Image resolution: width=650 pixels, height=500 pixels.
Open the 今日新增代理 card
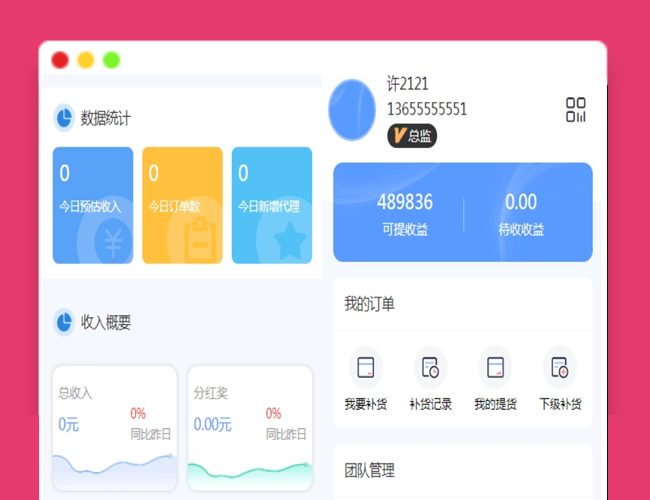point(272,205)
